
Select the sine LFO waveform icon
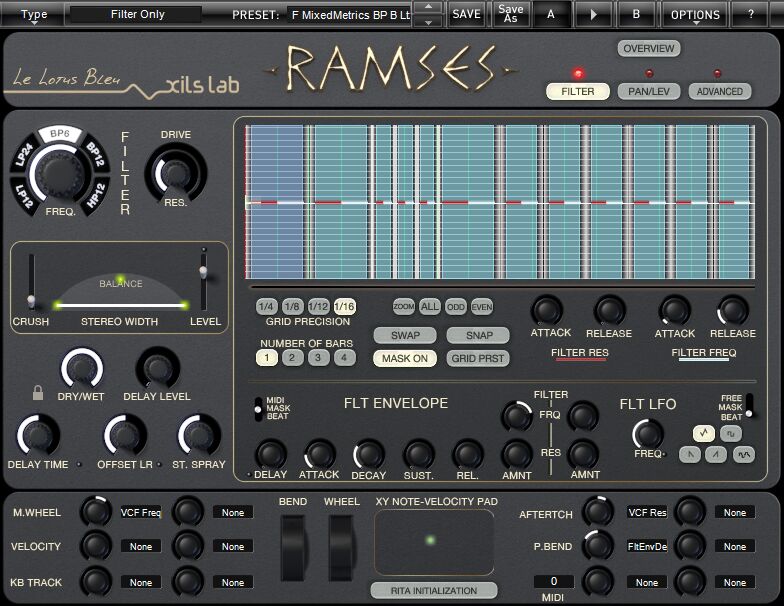coord(744,454)
